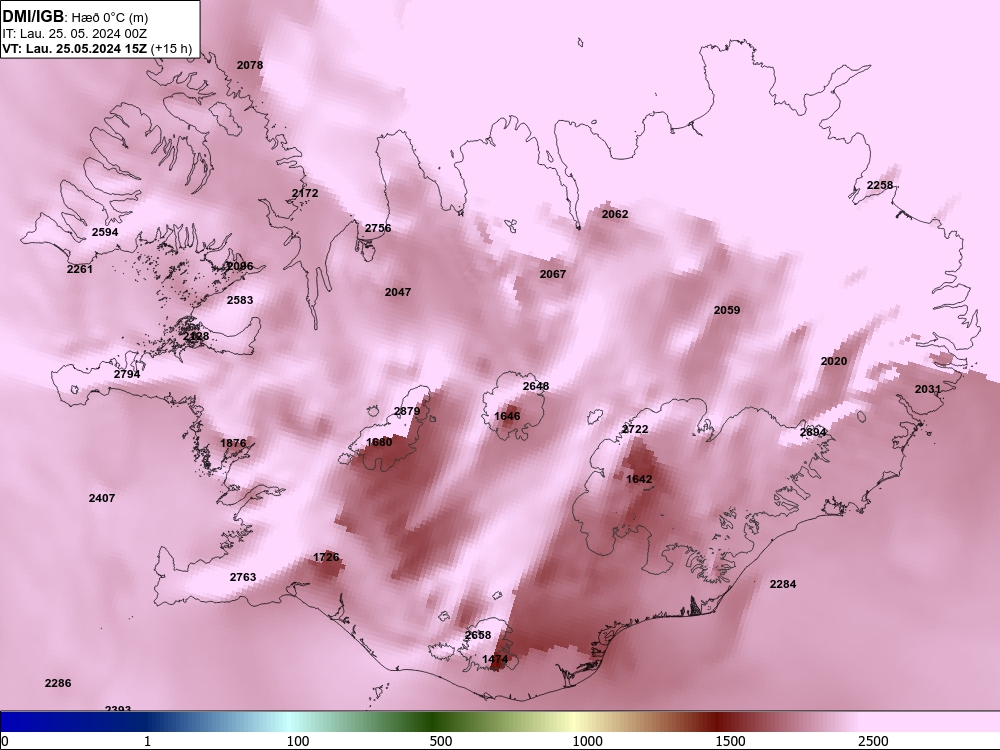Select the 2172 value on the map
1000x750 pixels.
pos(305,193)
